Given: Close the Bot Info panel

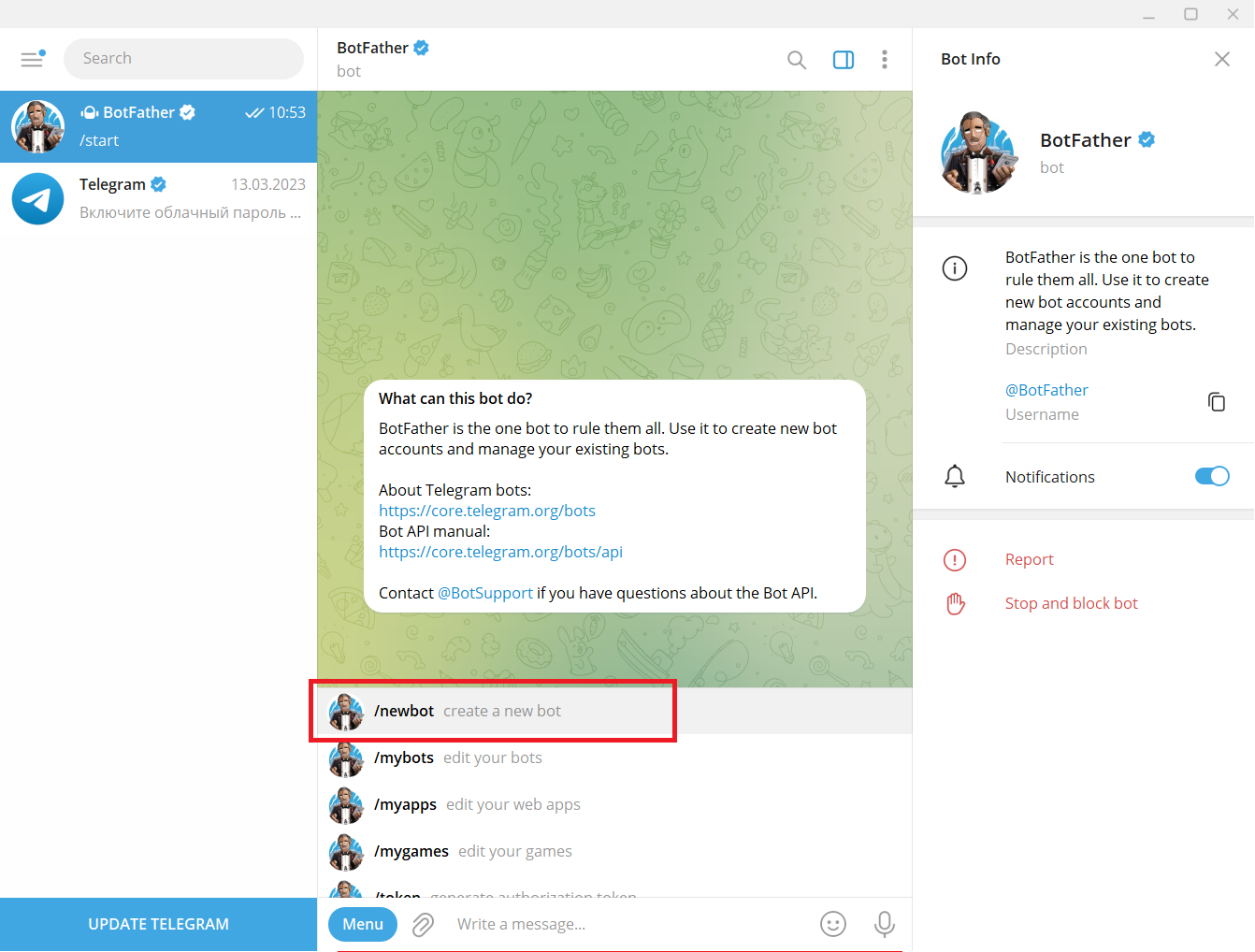Looking at the screenshot, I should [1222, 59].
